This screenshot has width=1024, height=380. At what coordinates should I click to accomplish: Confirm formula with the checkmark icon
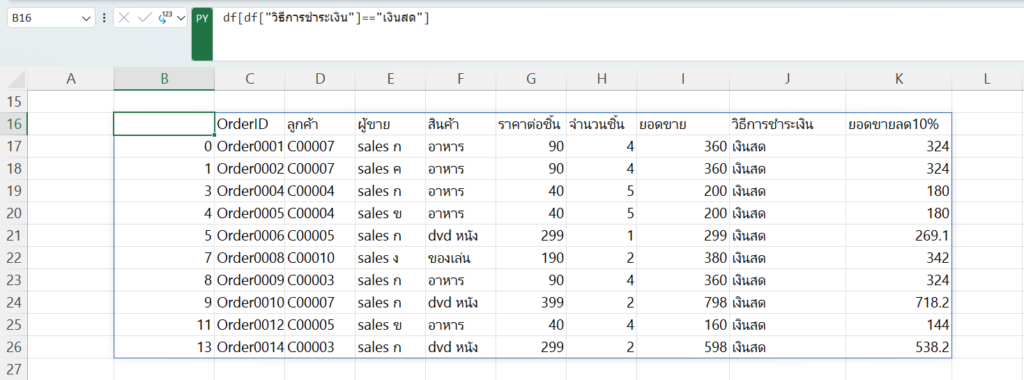[144, 18]
